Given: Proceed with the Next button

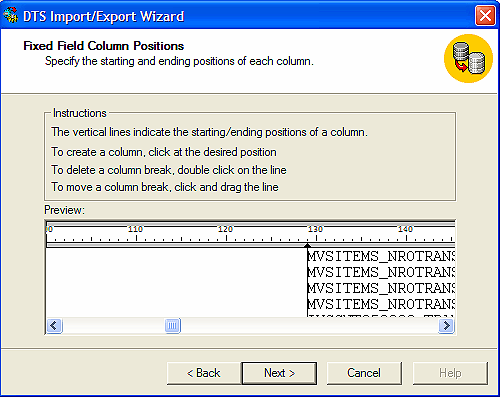Looking at the screenshot, I should [x=279, y=373].
